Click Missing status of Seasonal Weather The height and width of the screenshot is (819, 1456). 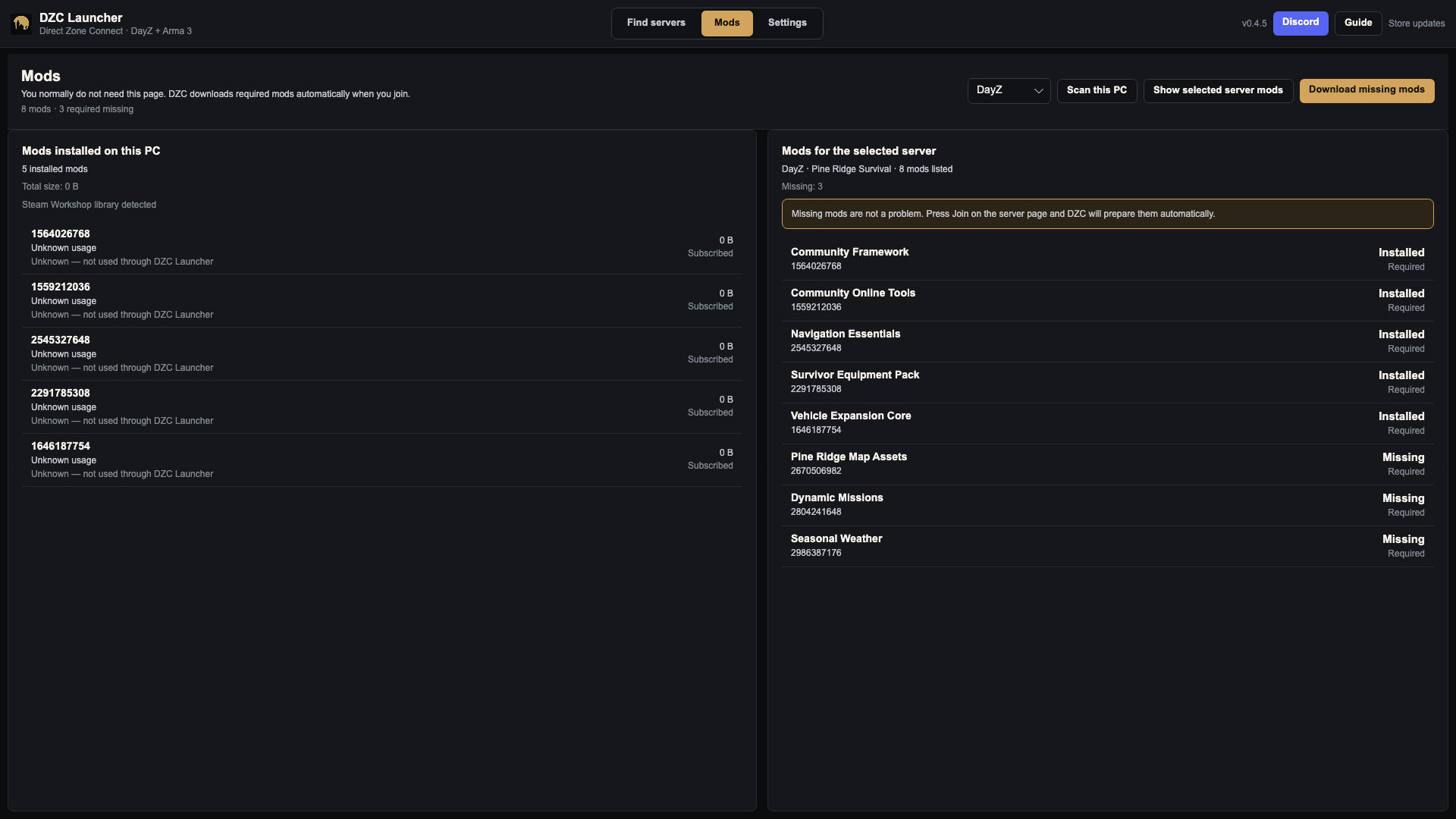1403,539
